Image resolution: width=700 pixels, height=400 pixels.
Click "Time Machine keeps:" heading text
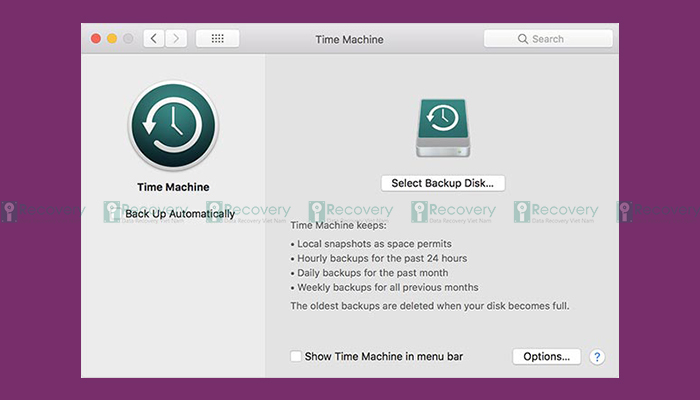click(x=338, y=225)
